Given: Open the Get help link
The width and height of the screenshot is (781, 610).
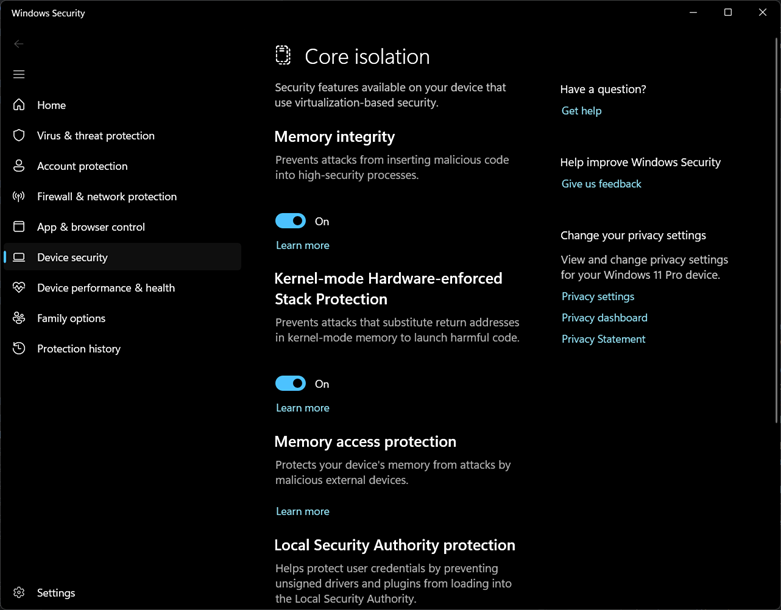Looking at the screenshot, I should coord(581,111).
